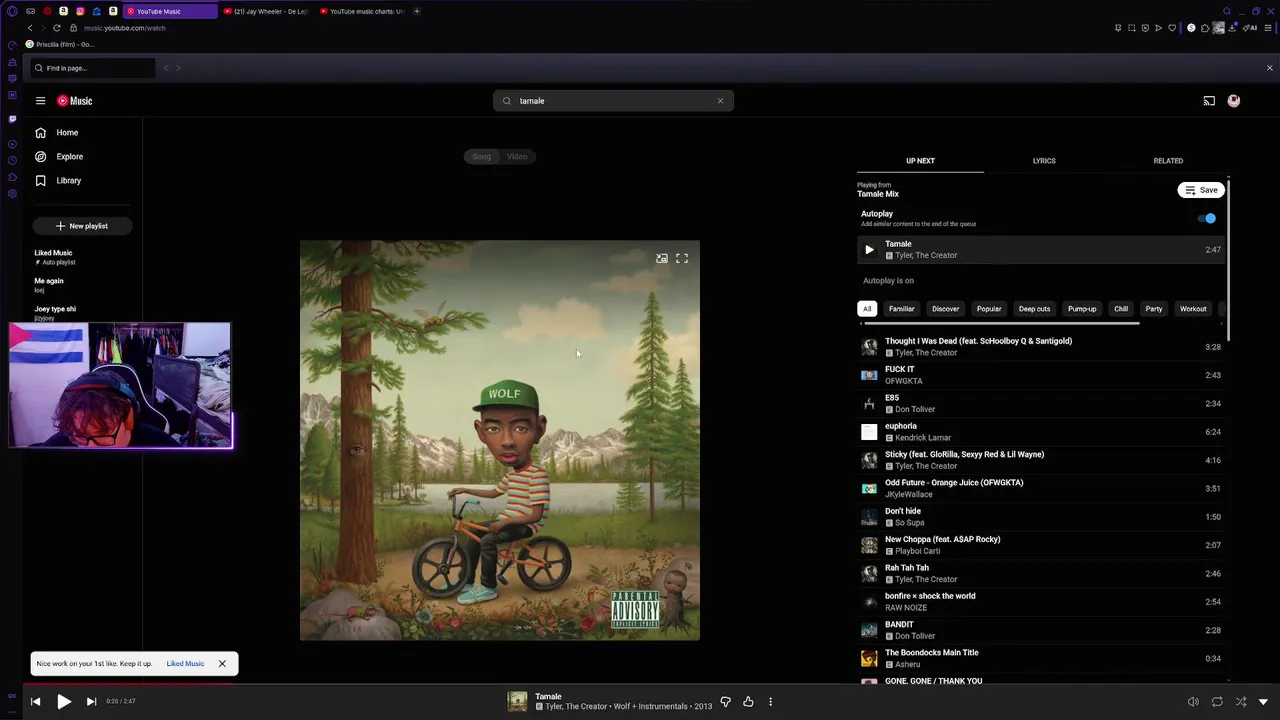Enter fullscreen on album art
1280x720 pixels.
682,259
